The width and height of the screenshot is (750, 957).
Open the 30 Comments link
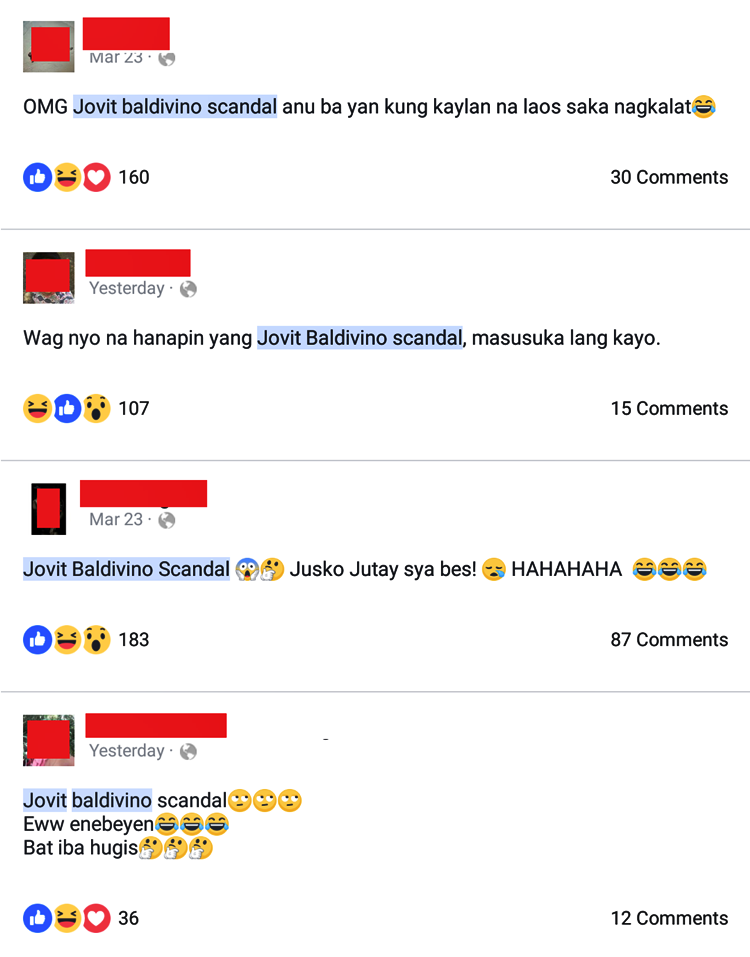point(669,177)
